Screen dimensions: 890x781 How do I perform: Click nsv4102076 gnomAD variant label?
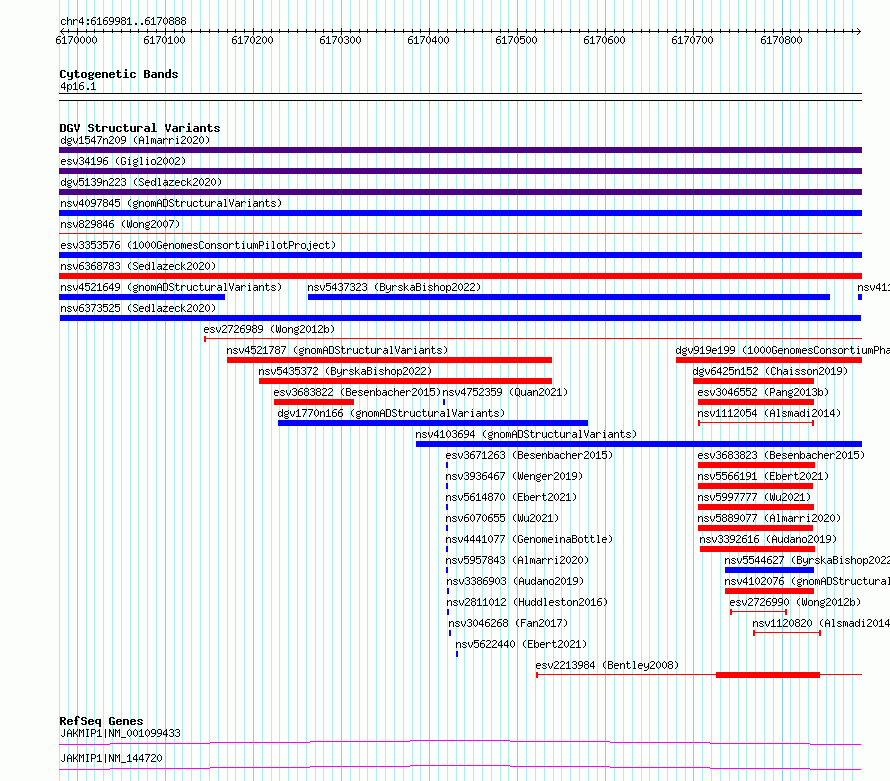click(807, 581)
